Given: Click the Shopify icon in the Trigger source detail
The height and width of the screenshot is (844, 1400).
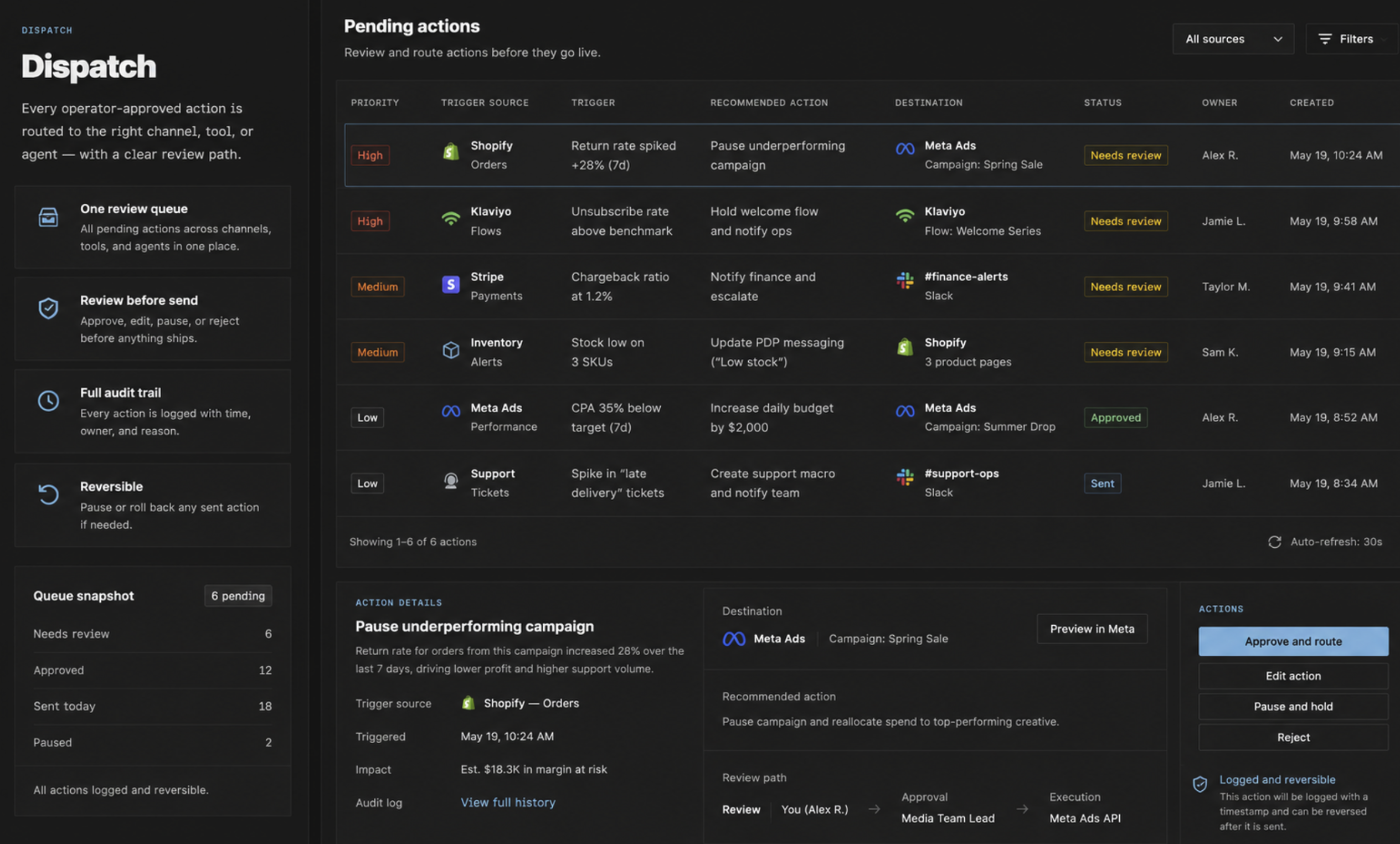Looking at the screenshot, I should click(x=468, y=703).
